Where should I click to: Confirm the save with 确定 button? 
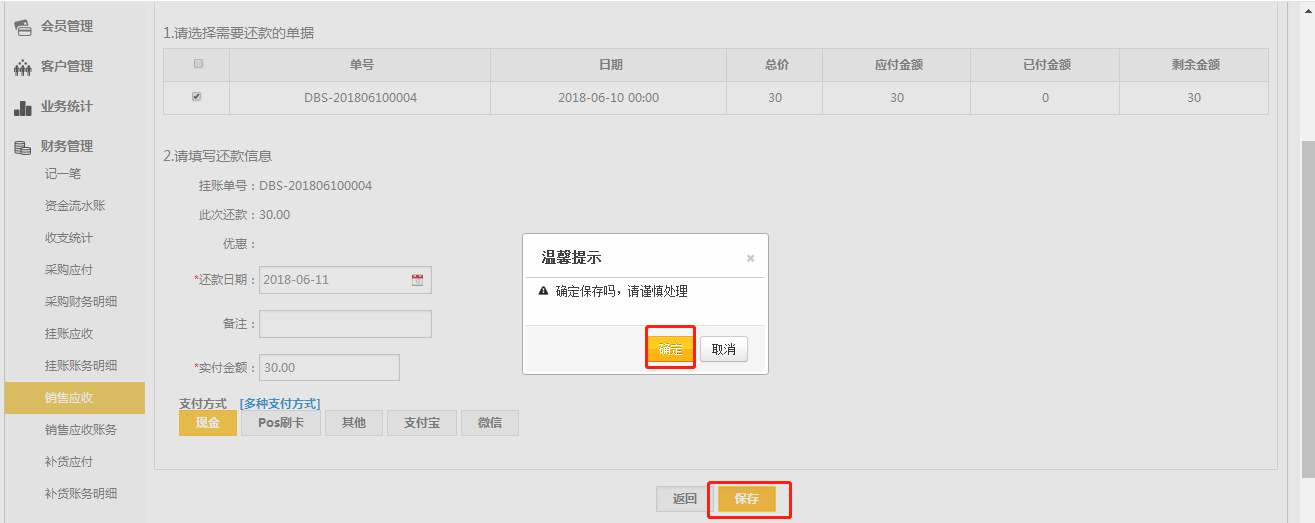tap(670, 349)
